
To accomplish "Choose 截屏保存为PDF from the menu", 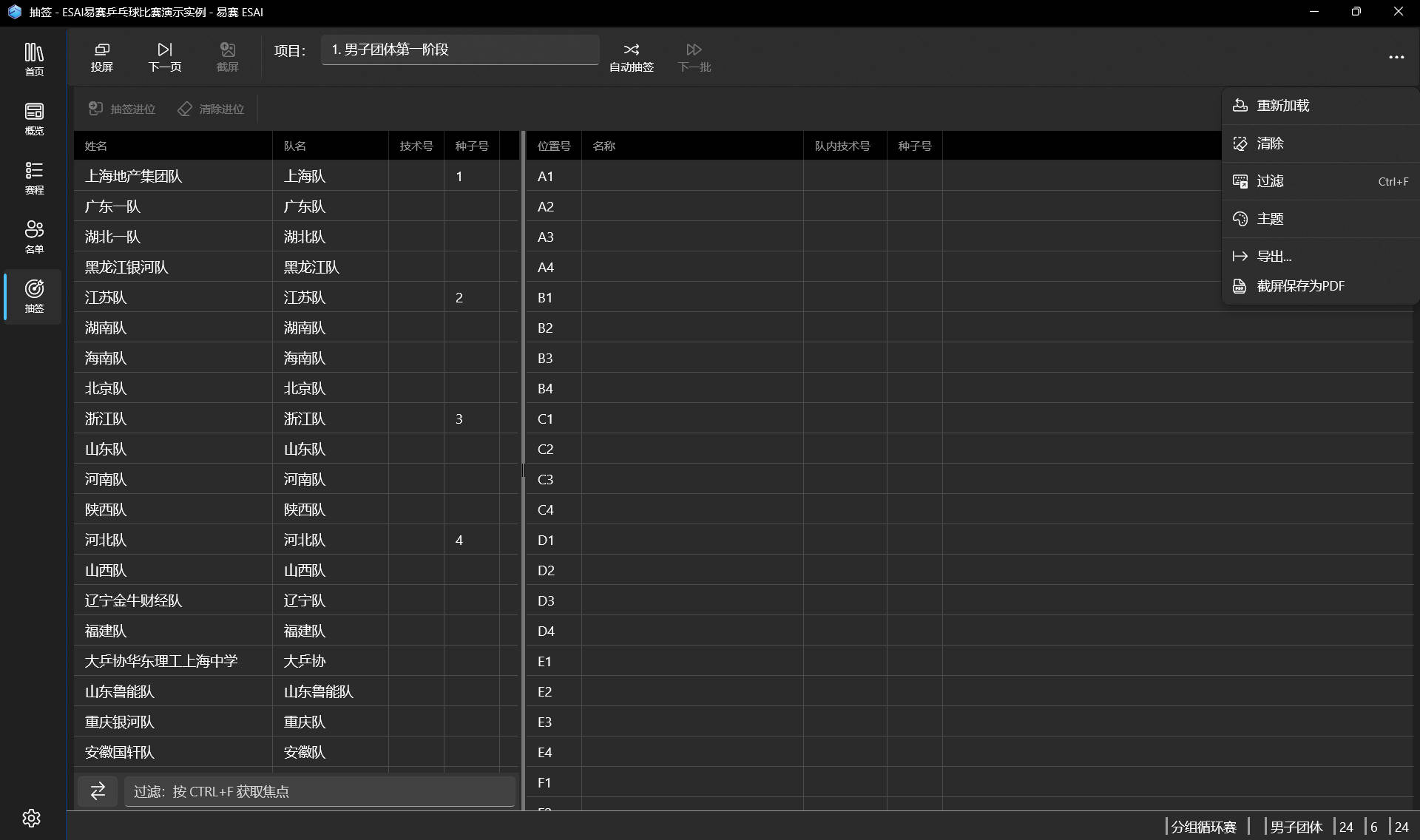I will point(1319,286).
